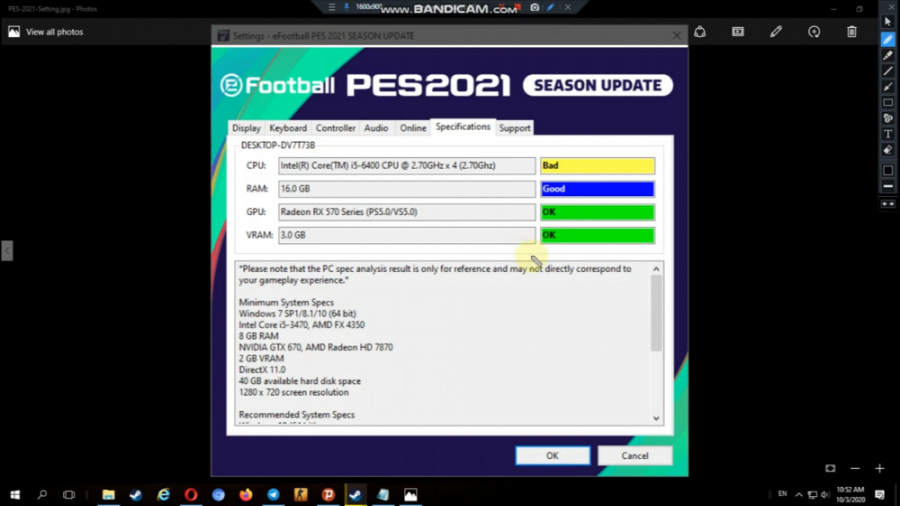Click the specs text scrollbar thumb
This screenshot has width=900, height=506.
pyautogui.click(x=656, y=313)
